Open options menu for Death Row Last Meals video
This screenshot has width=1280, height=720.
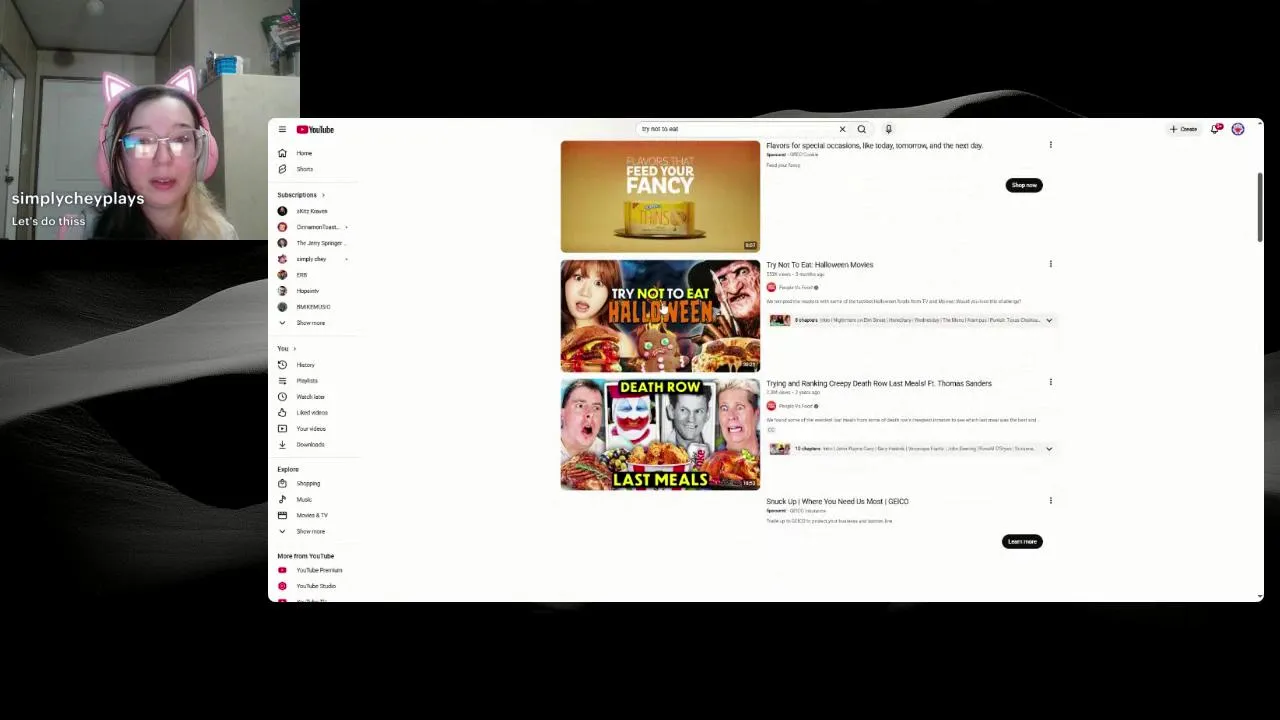pos(1050,382)
